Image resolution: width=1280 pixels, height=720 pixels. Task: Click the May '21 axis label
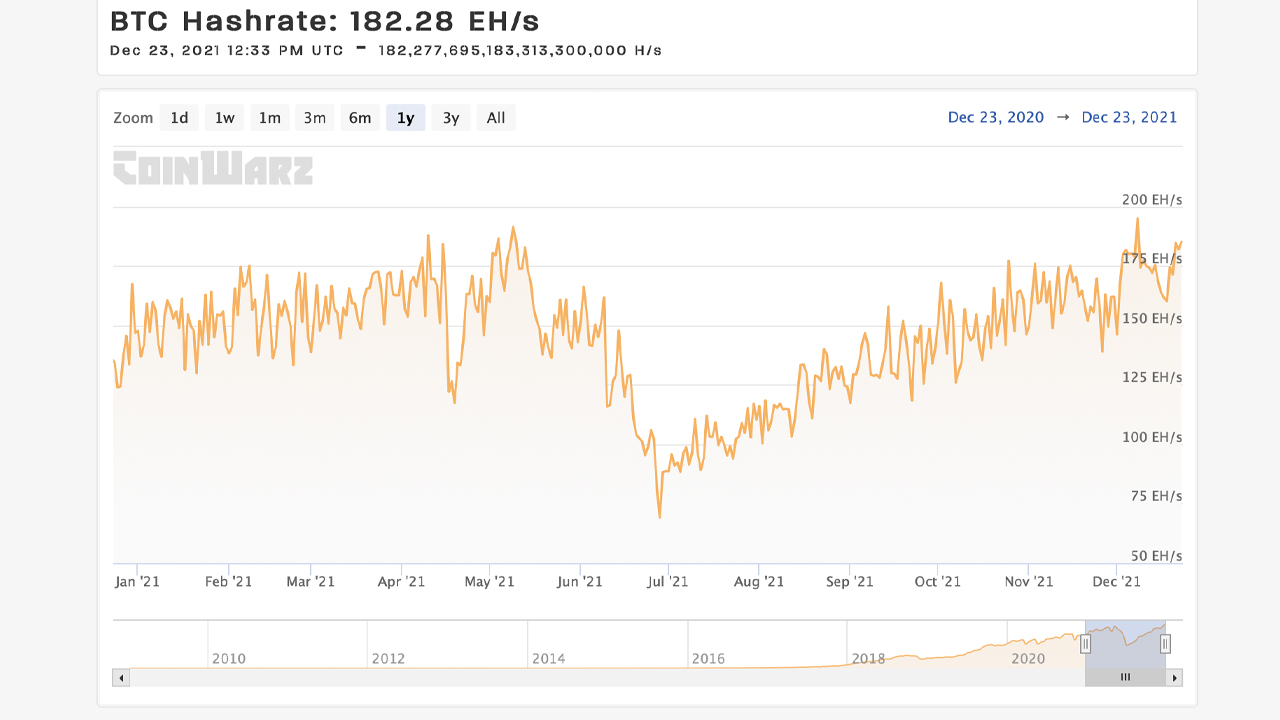[x=490, y=581]
